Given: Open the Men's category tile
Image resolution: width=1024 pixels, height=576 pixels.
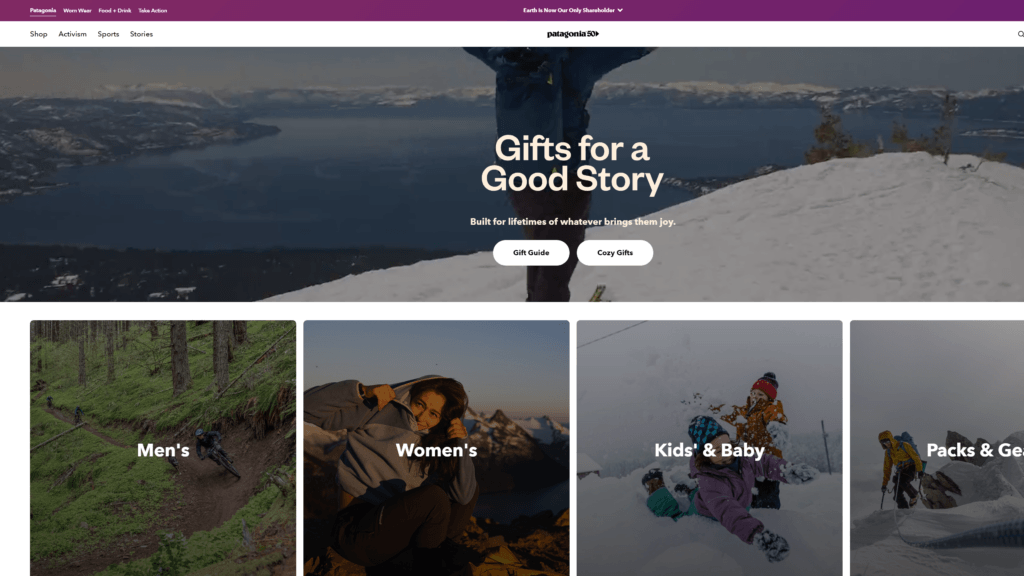Looking at the screenshot, I should click(163, 450).
